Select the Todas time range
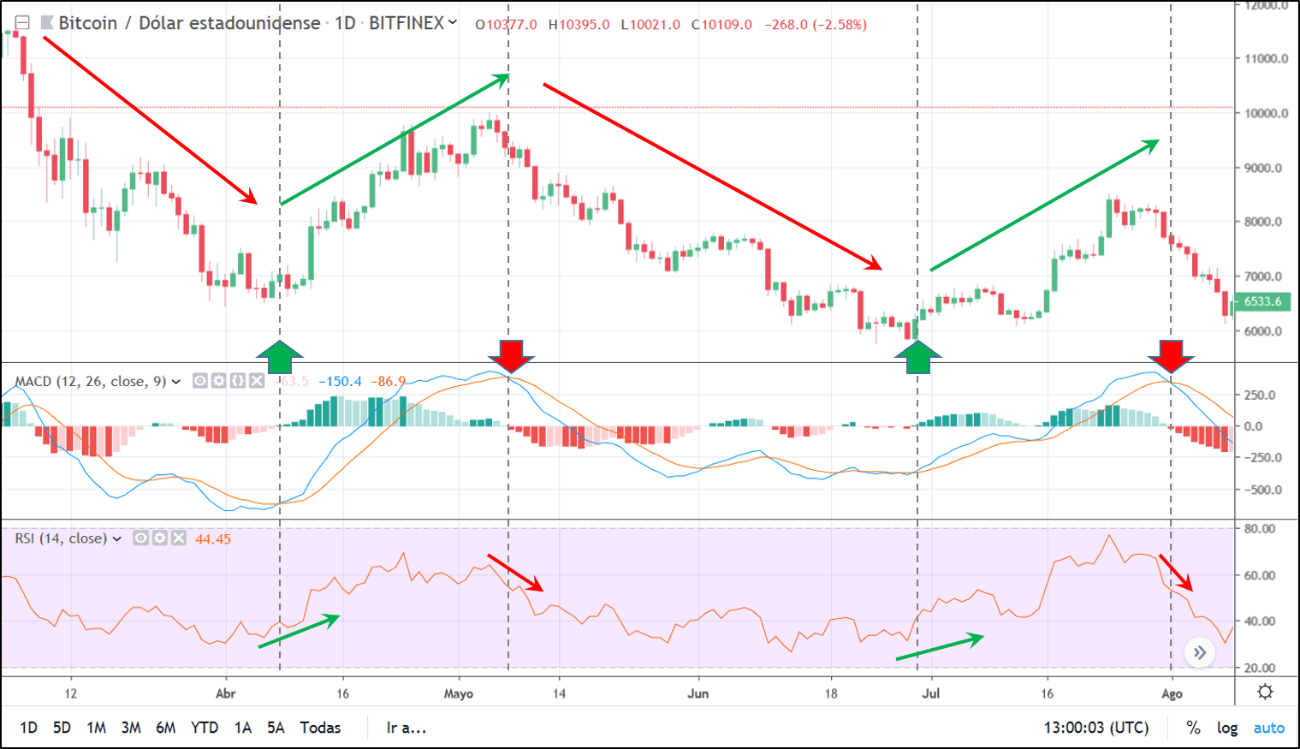The image size is (1300, 749). pyautogui.click(x=320, y=727)
